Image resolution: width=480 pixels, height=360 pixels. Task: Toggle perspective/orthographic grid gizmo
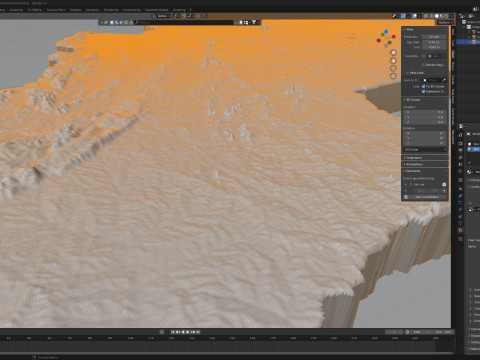393,76
